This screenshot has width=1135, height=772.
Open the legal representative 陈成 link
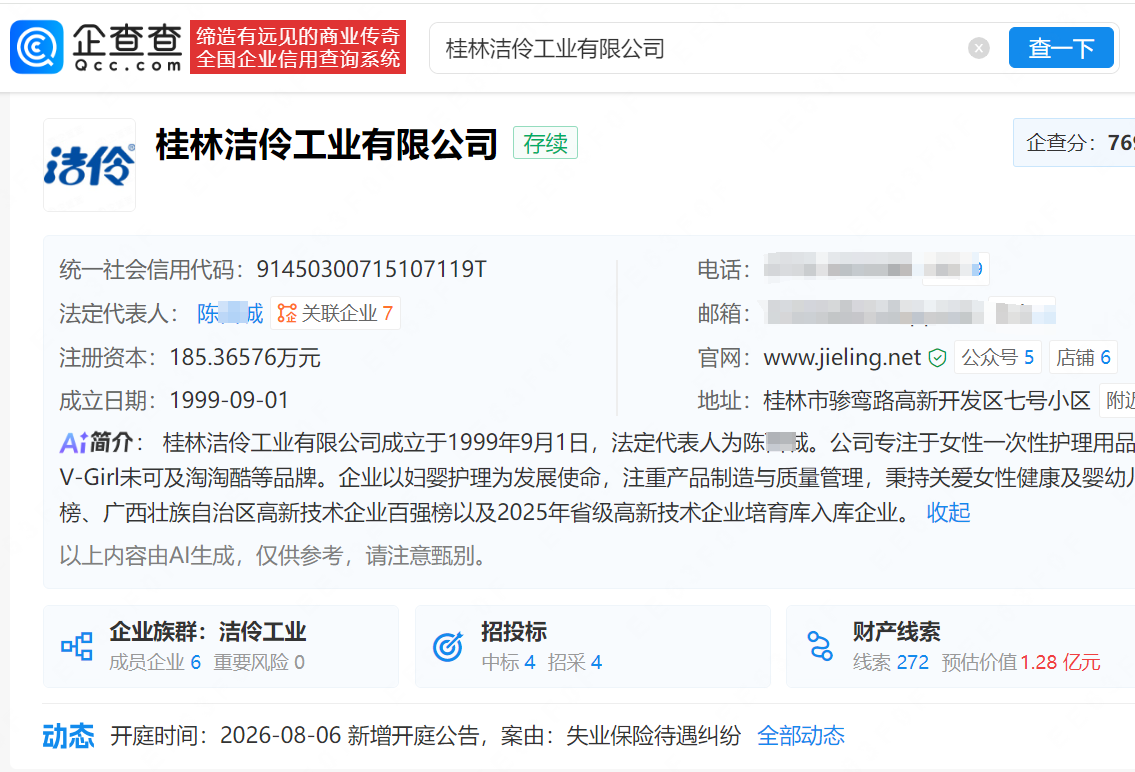[230, 313]
